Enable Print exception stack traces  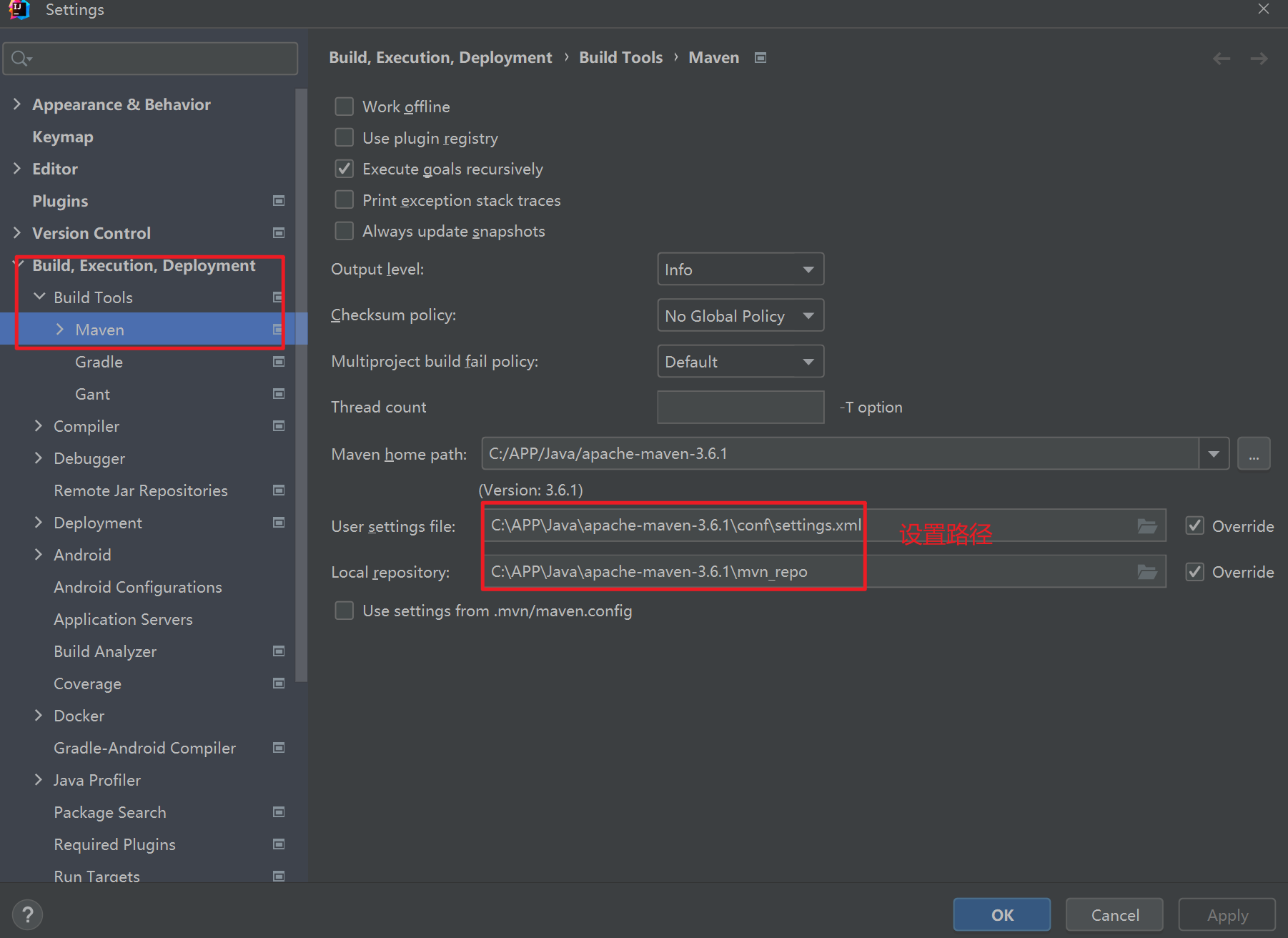(x=345, y=199)
